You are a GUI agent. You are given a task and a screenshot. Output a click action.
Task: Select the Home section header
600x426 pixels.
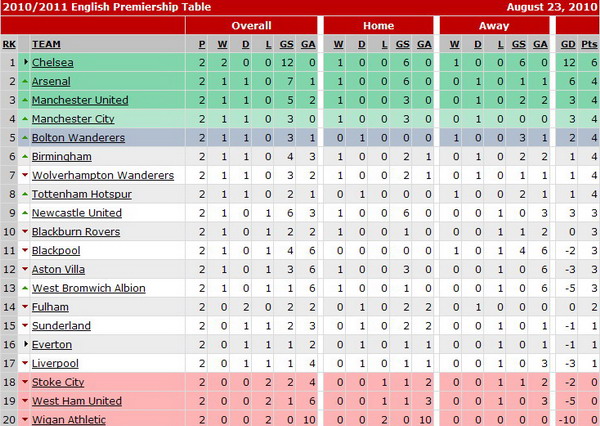click(x=378, y=26)
